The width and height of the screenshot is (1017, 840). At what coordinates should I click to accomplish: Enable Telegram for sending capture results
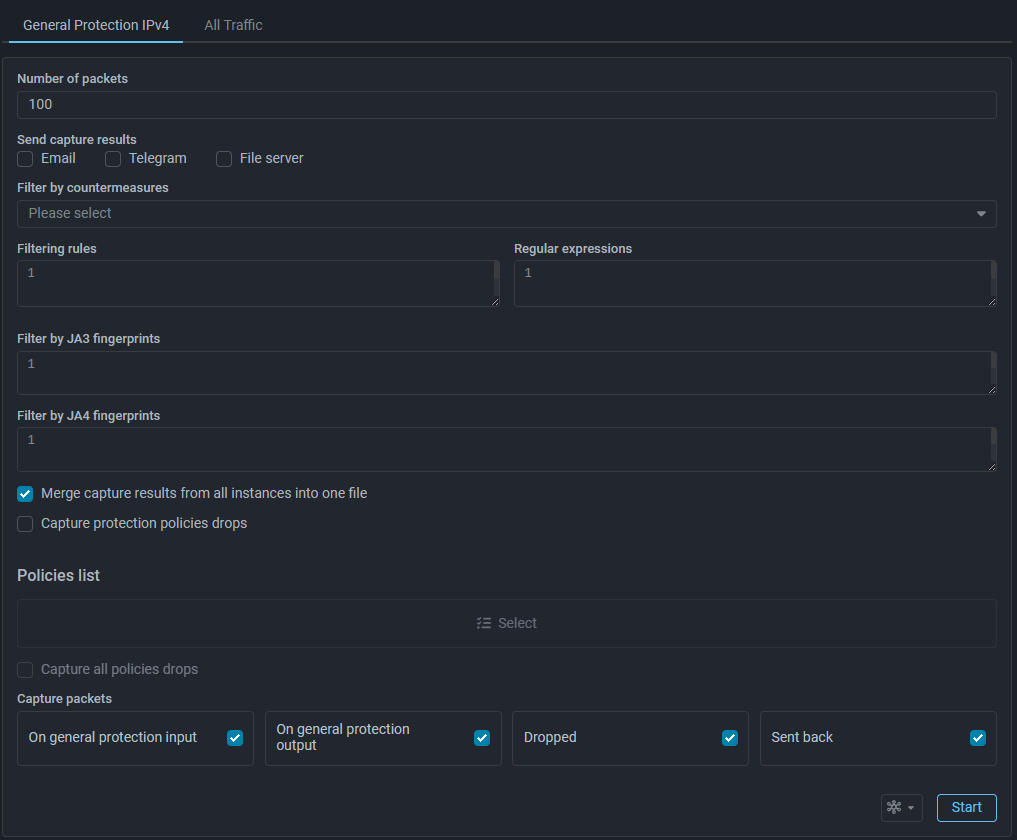(x=113, y=159)
